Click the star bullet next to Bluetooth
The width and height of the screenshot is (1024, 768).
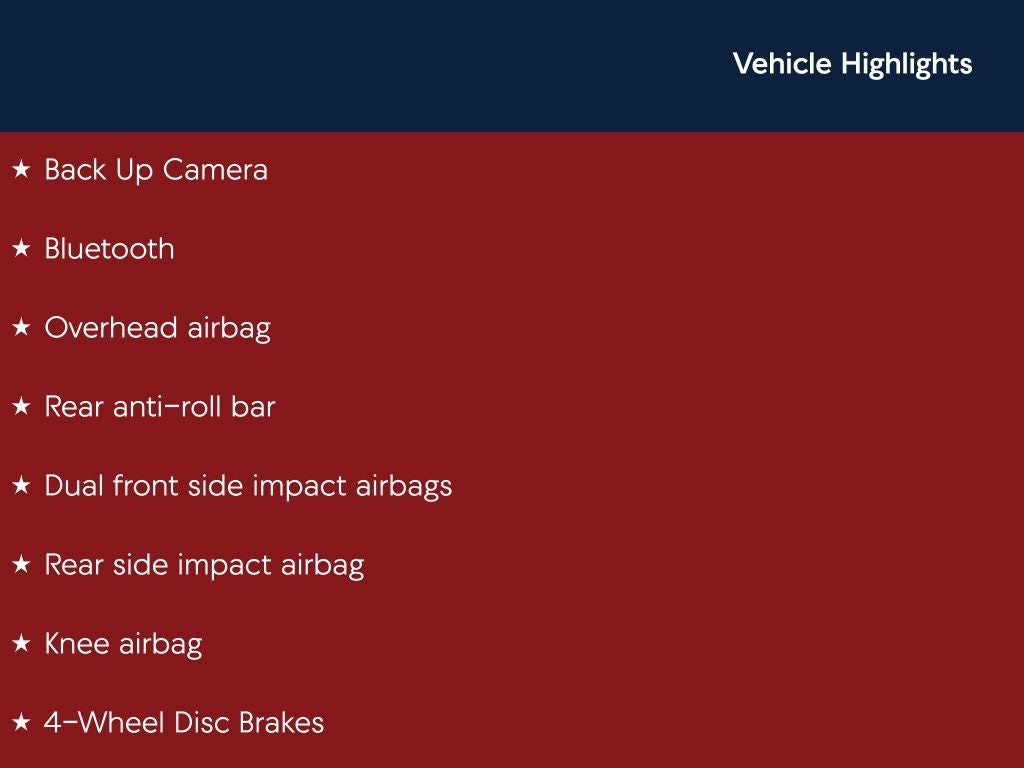coord(21,249)
